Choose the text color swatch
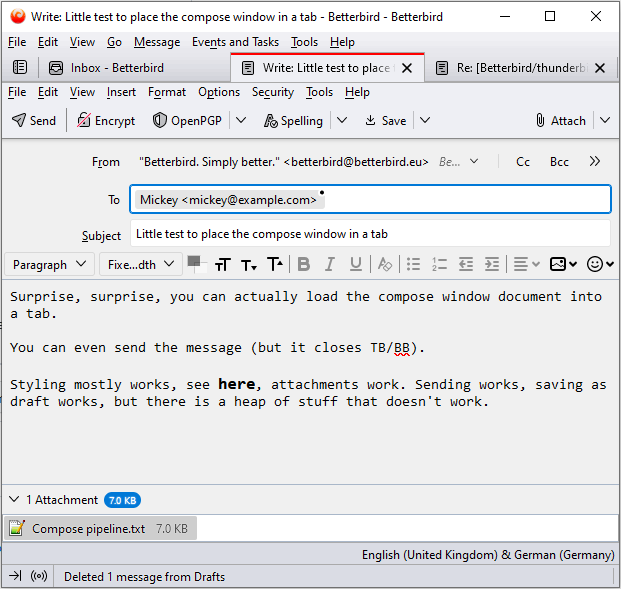 click(x=193, y=262)
